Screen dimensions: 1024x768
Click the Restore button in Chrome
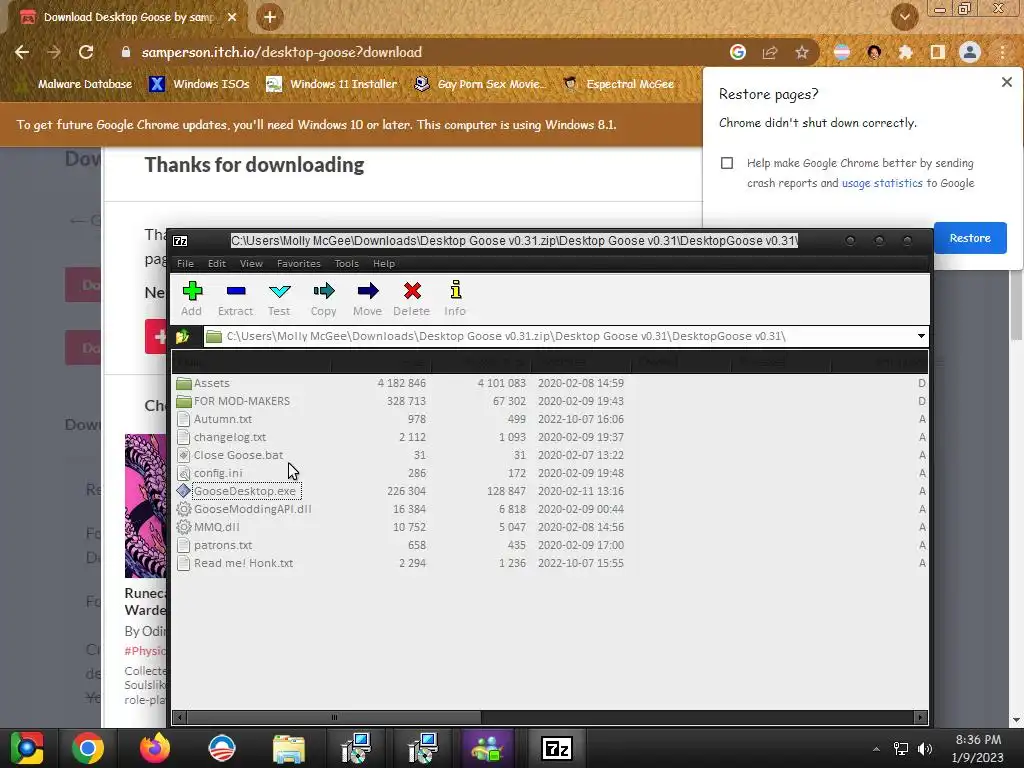pyautogui.click(x=970, y=238)
